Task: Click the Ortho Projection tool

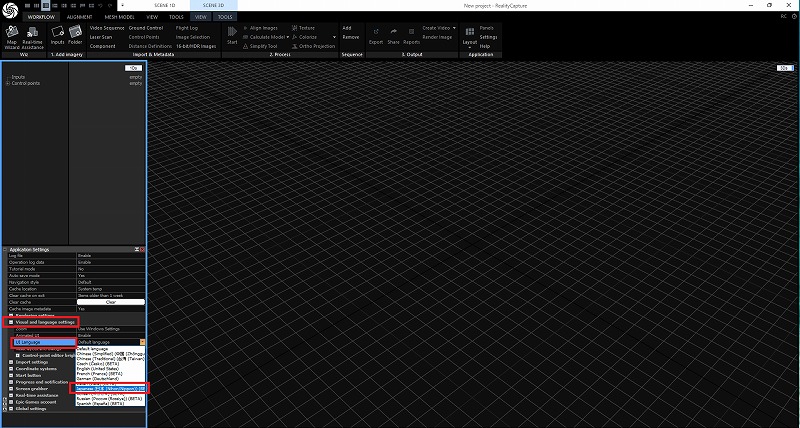Action: (313, 46)
